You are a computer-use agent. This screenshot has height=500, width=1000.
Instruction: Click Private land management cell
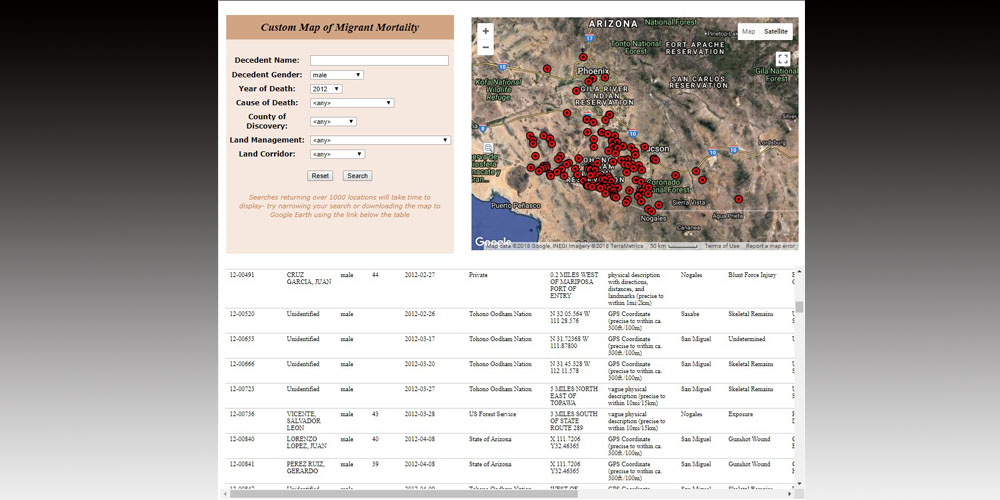pyautogui.click(x=478, y=275)
